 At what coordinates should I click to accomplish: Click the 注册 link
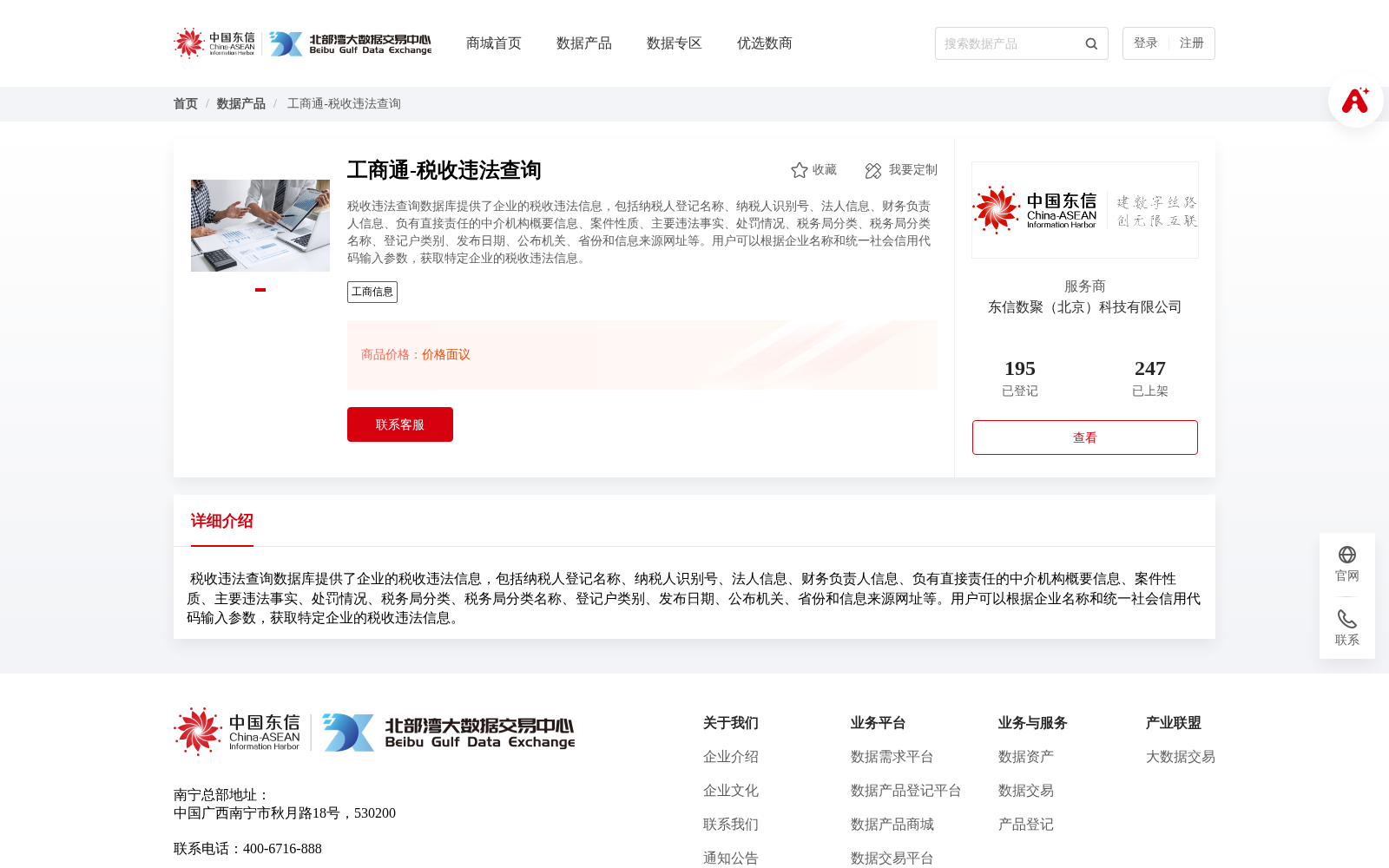[1192, 43]
